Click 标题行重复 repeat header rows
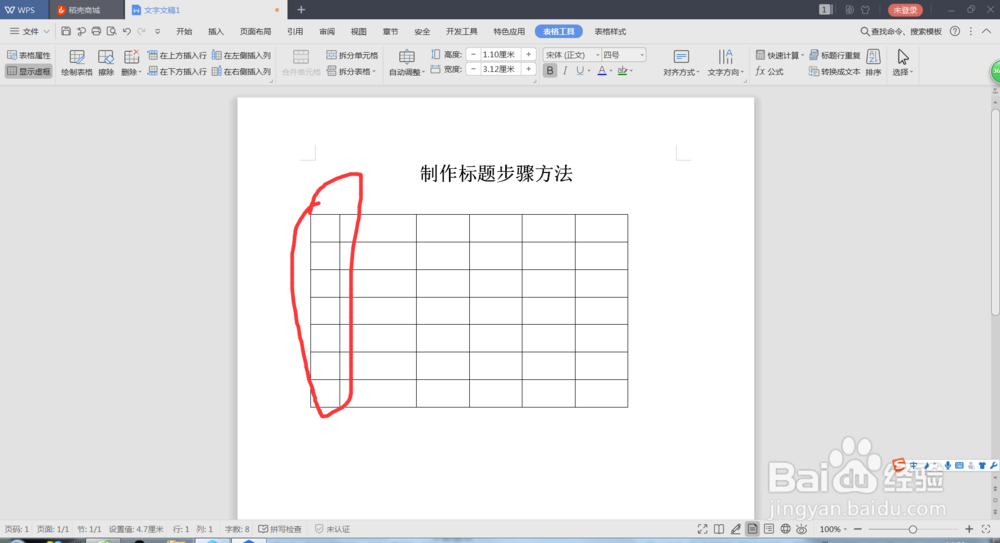Viewport: 1000px width, 543px height. [835, 56]
